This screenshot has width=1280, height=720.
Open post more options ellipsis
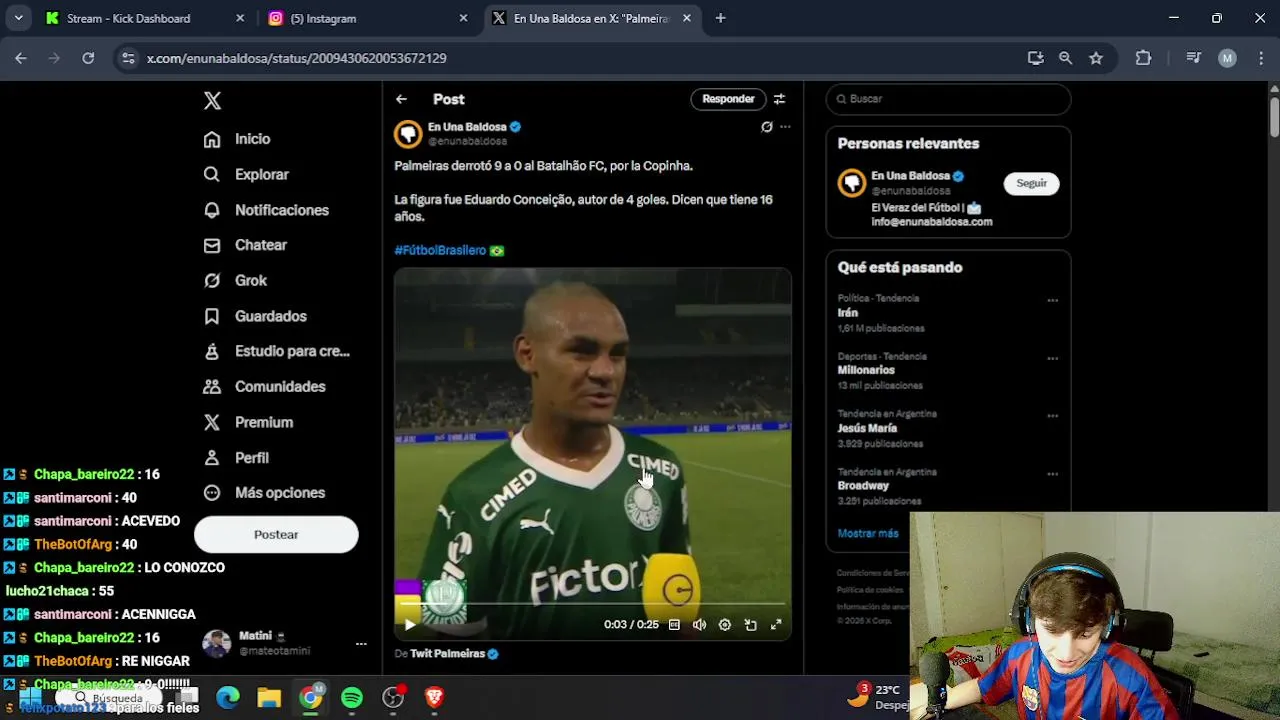[785, 127]
